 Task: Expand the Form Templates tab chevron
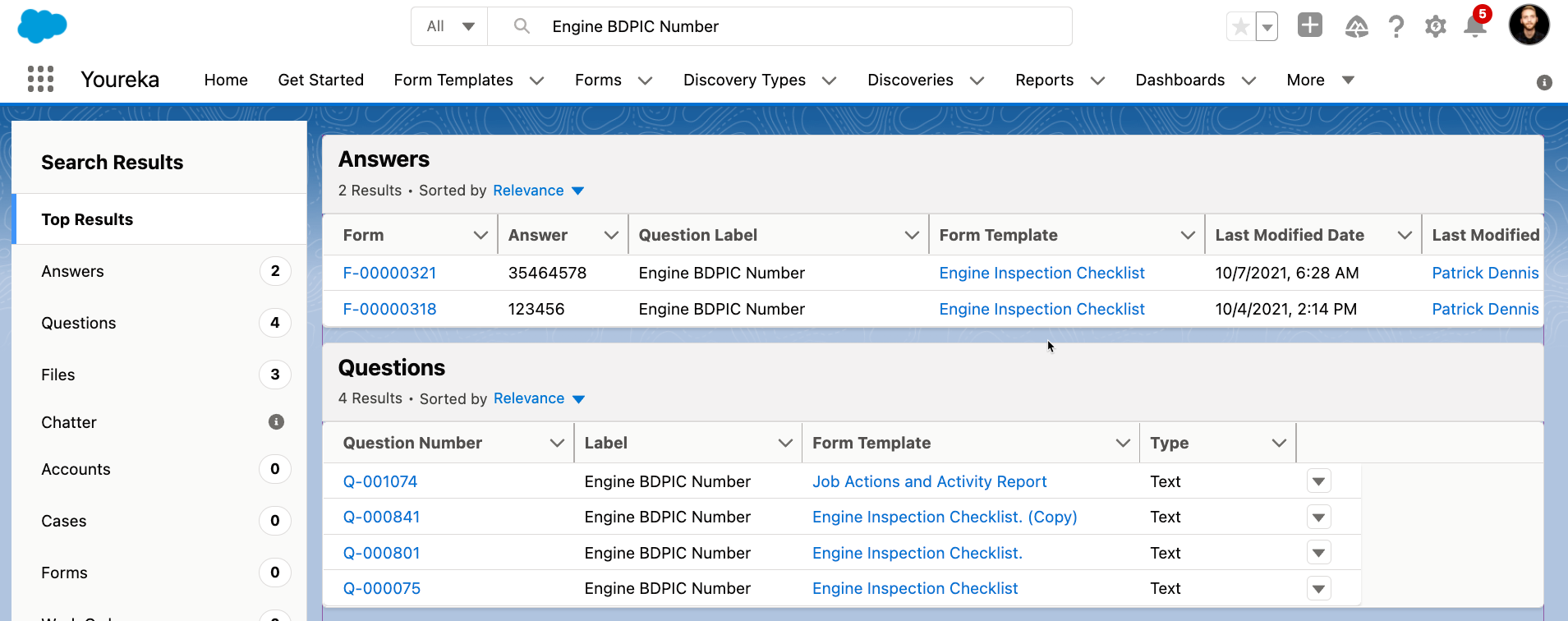[x=536, y=80]
